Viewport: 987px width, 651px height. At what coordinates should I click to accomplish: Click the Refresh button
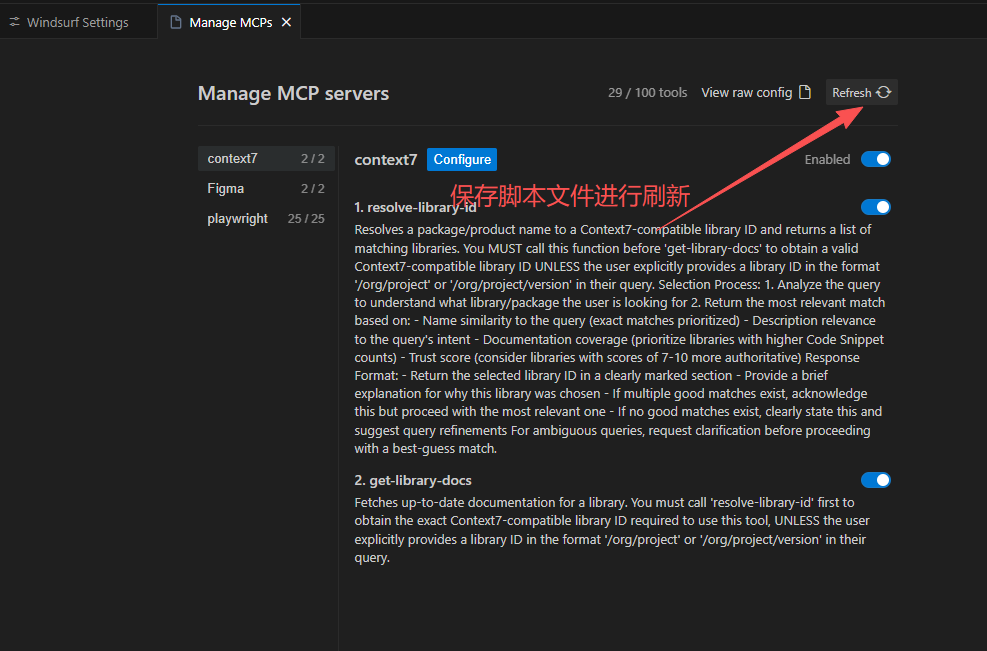click(x=861, y=93)
